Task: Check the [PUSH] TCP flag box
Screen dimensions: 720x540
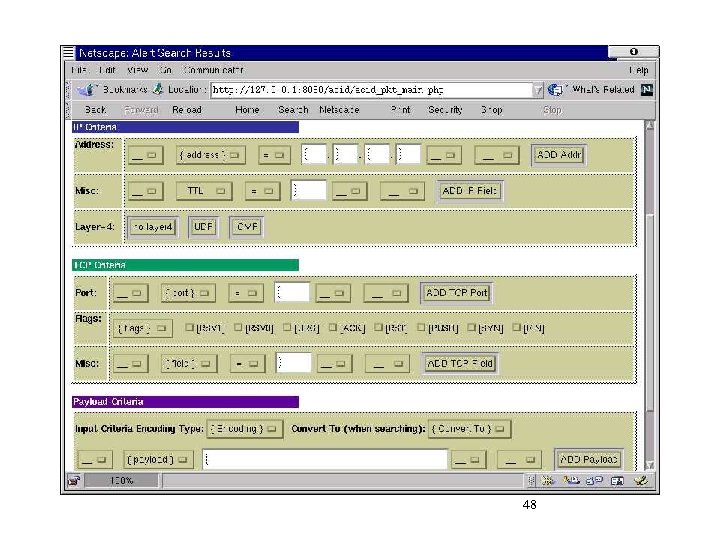Action: coord(421,327)
